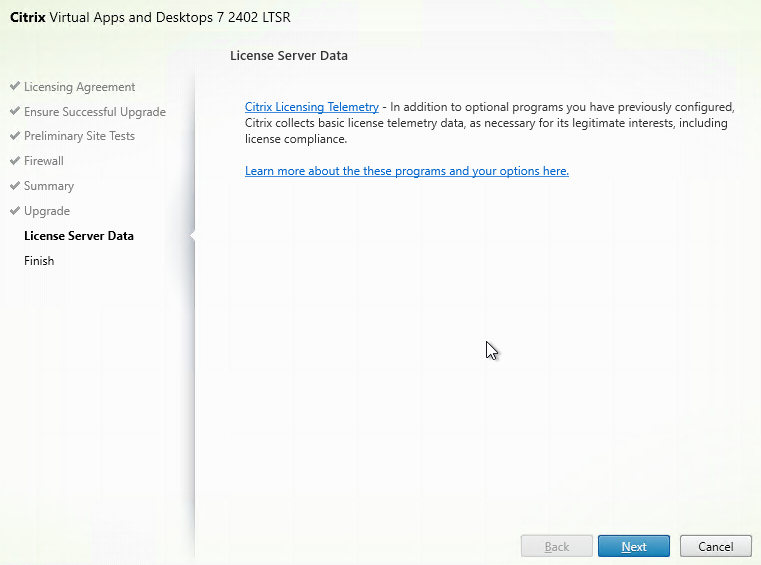Viewport: 761px width, 565px height.
Task: Click the disabled Back button
Action: [557, 546]
